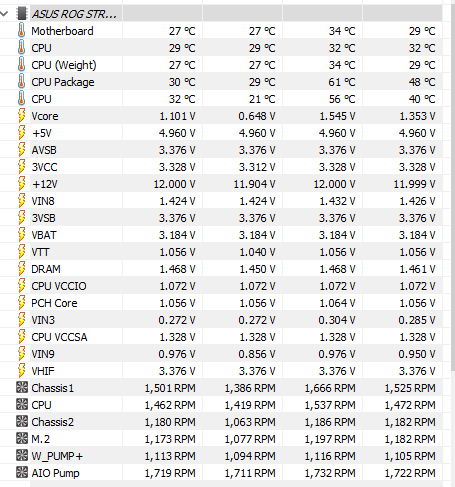Click the fan icon beside AIO Pump
The image size is (455, 487).
[x=22, y=472]
